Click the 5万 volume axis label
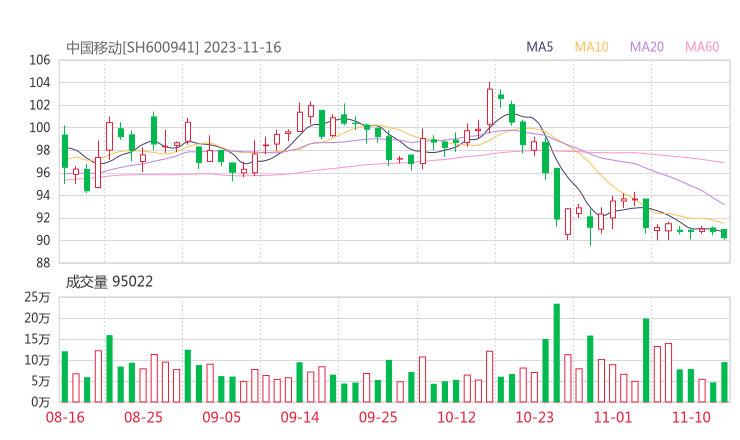This screenshot has width=740, height=440. (41, 381)
